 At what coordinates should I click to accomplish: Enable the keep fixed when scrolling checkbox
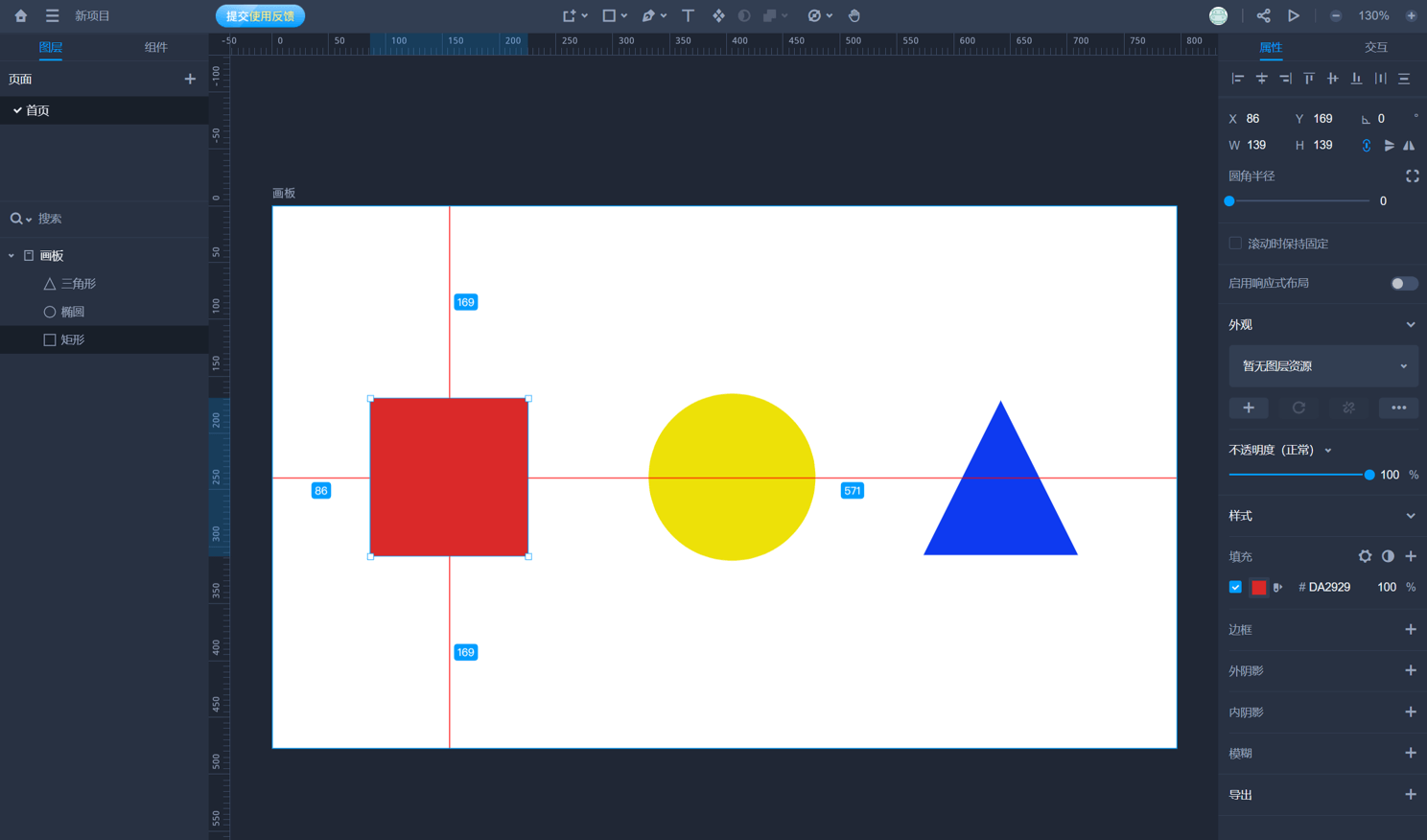pyautogui.click(x=1235, y=244)
